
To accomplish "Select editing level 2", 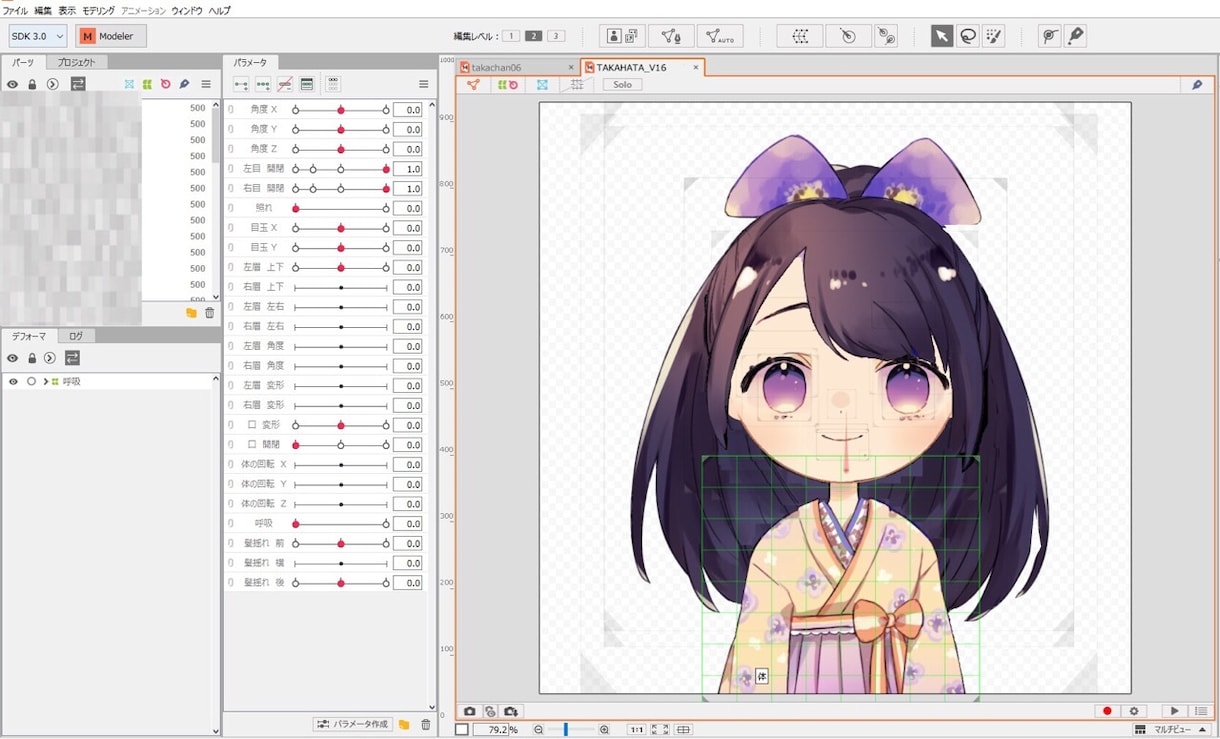I will pos(534,36).
